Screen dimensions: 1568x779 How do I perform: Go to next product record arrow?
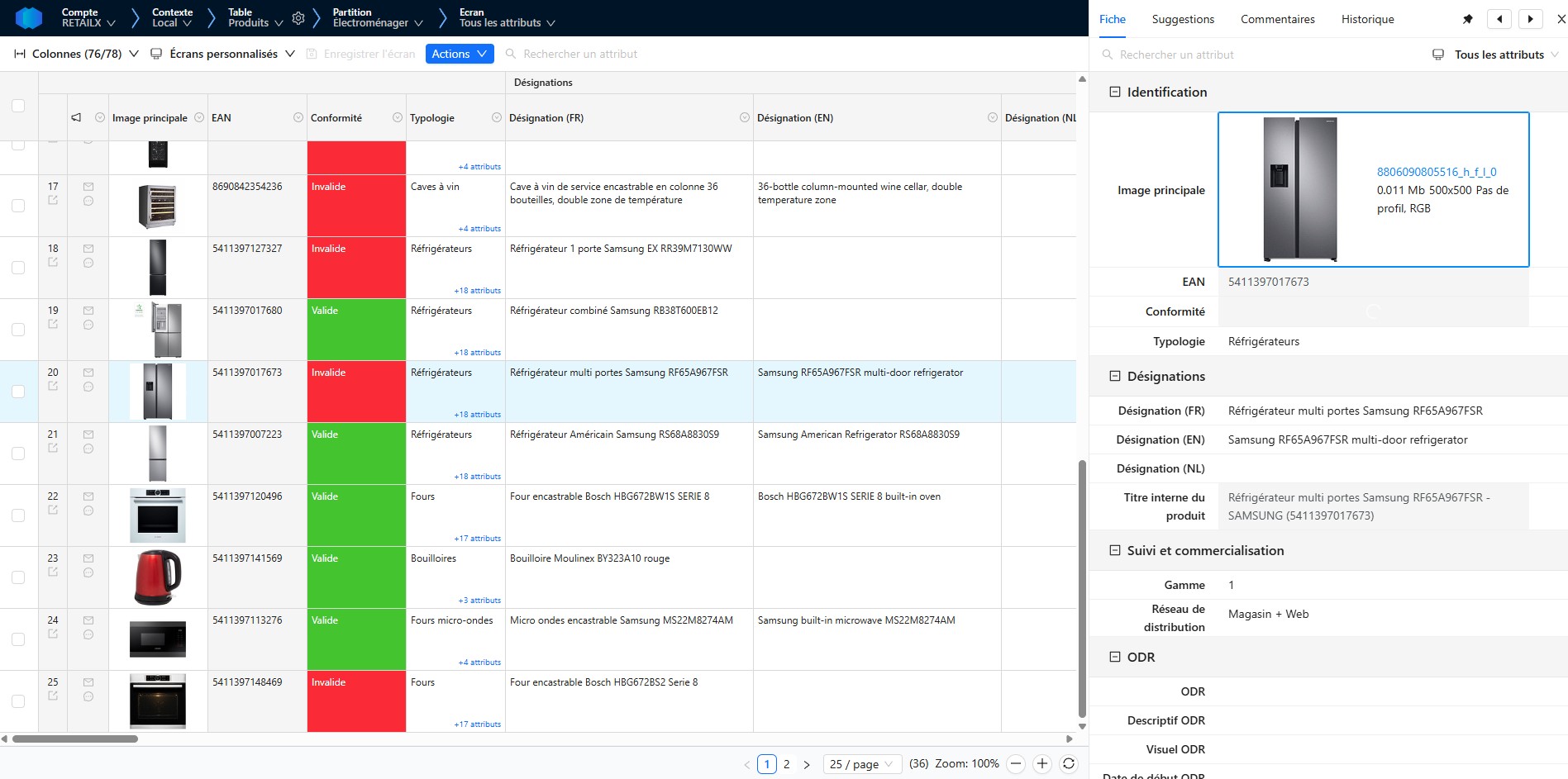tap(1530, 19)
